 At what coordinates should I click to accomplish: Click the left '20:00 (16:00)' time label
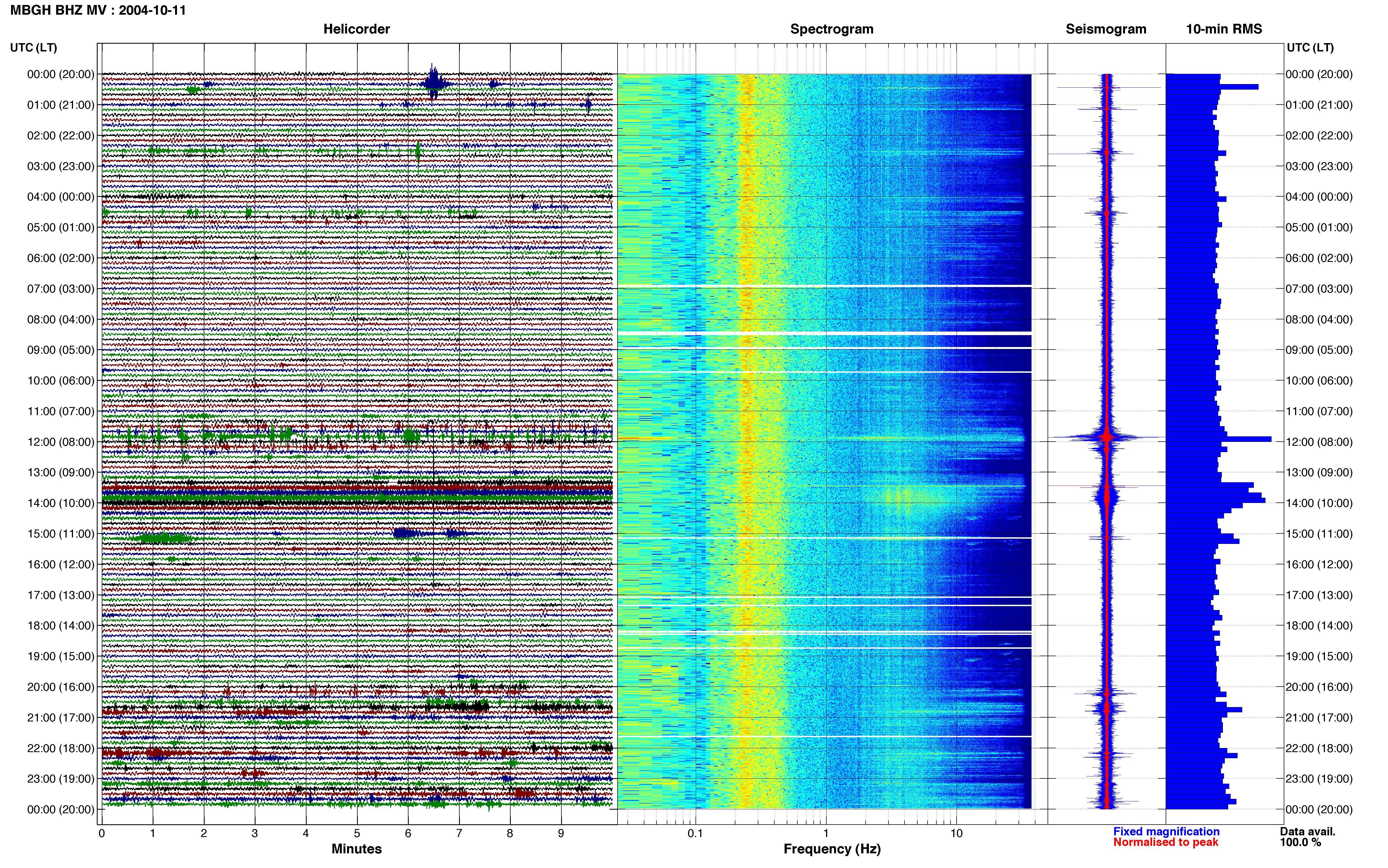click(61, 687)
